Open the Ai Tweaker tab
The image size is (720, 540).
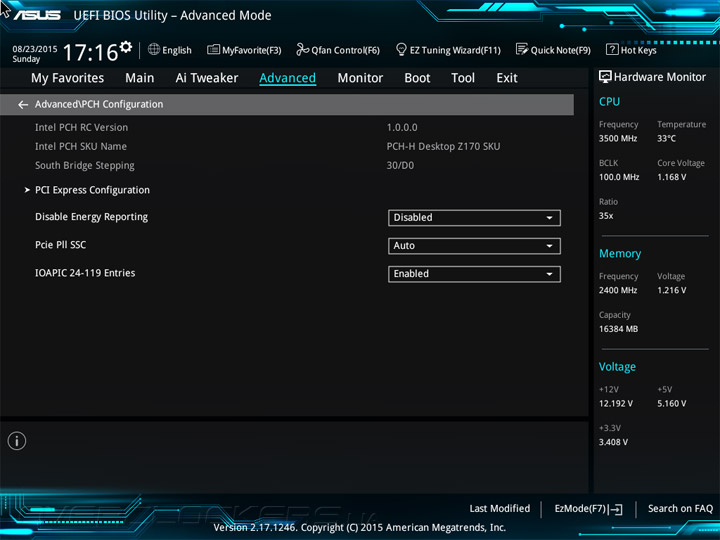click(207, 78)
